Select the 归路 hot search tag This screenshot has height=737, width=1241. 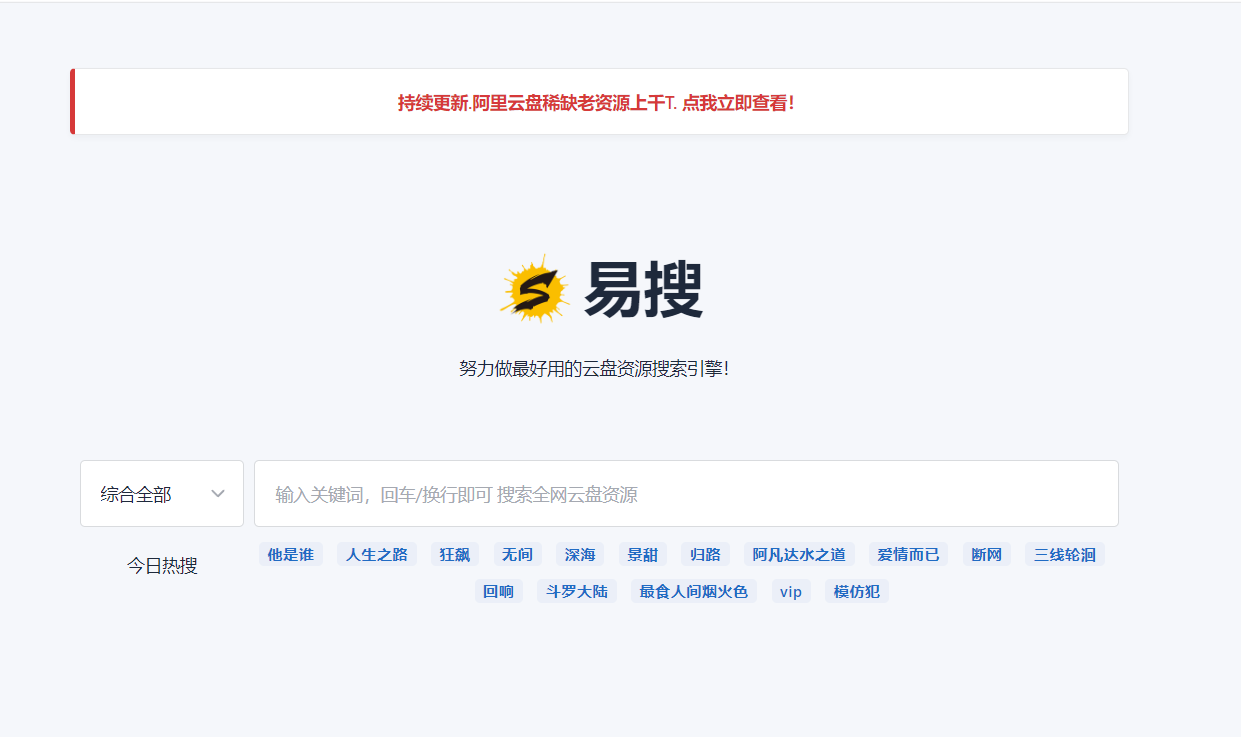(x=705, y=554)
